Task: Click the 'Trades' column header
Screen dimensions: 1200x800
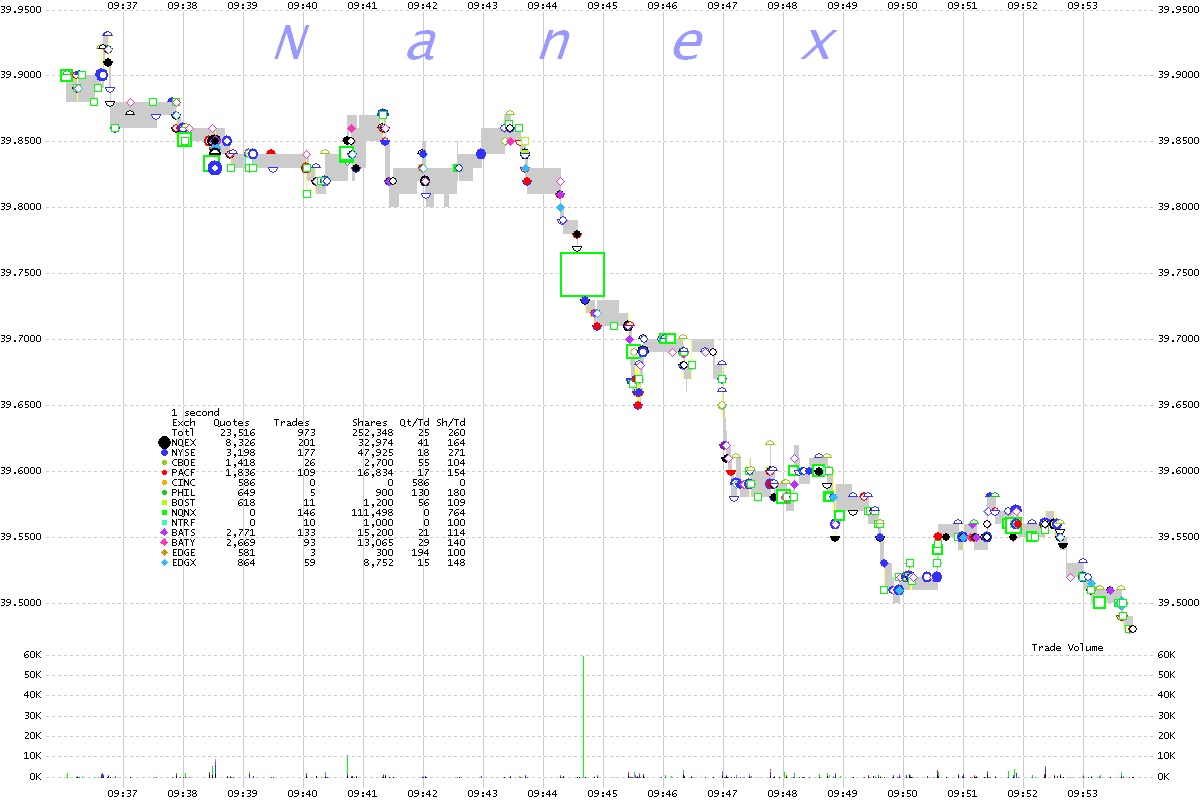Action: tap(292, 423)
